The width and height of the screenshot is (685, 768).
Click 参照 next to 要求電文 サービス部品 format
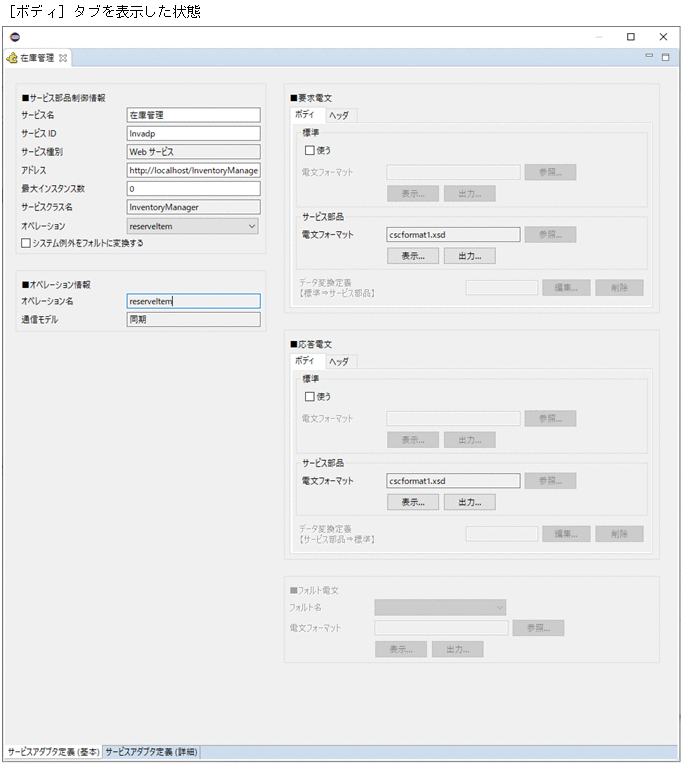coord(550,235)
